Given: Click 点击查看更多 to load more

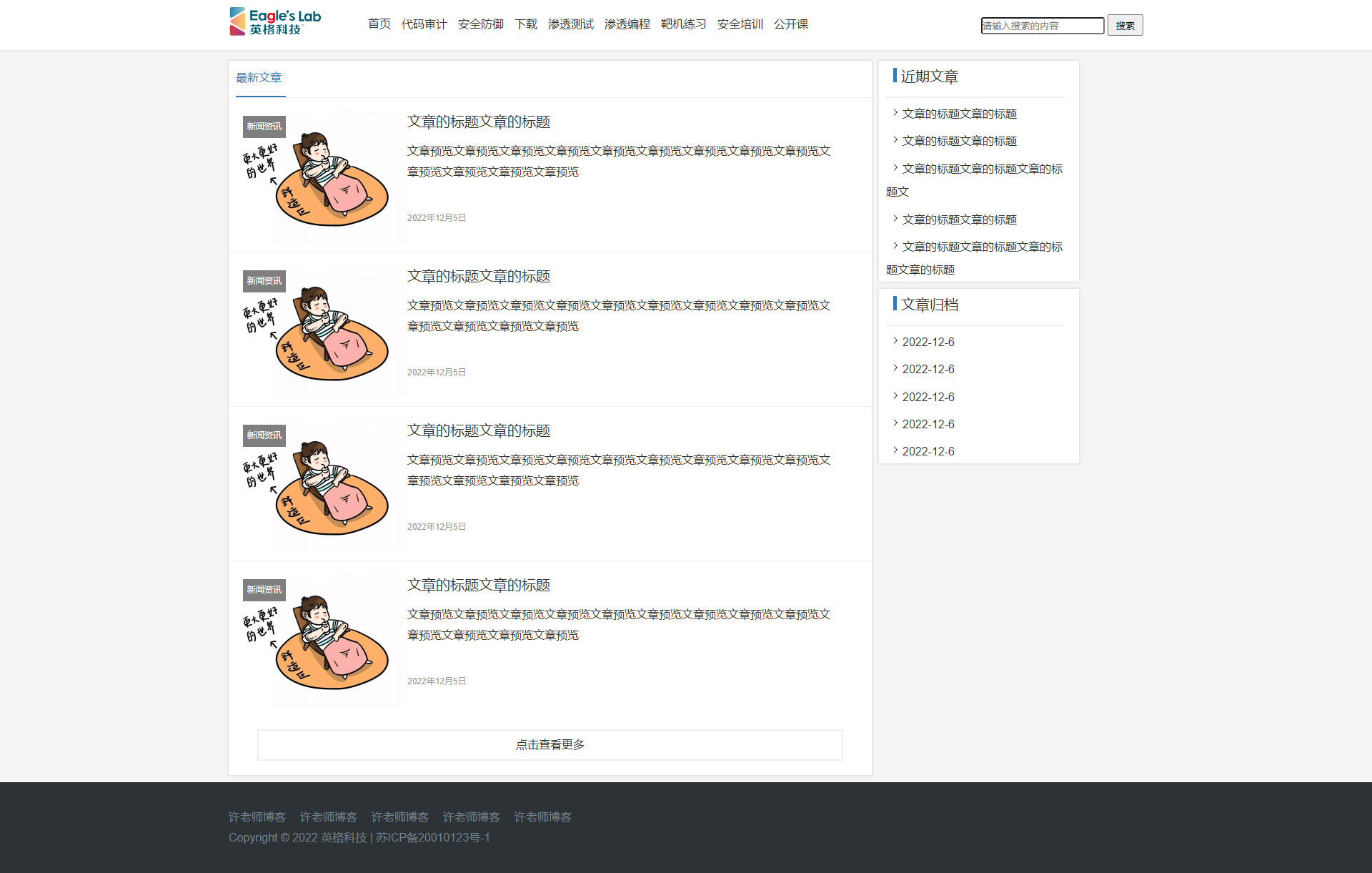Looking at the screenshot, I should [x=550, y=745].
